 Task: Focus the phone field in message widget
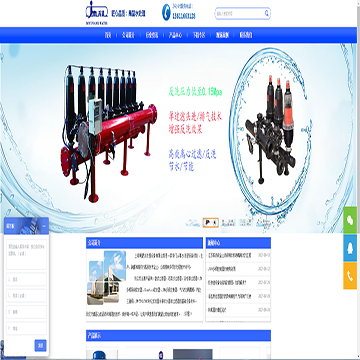click(x=26, y=296)
